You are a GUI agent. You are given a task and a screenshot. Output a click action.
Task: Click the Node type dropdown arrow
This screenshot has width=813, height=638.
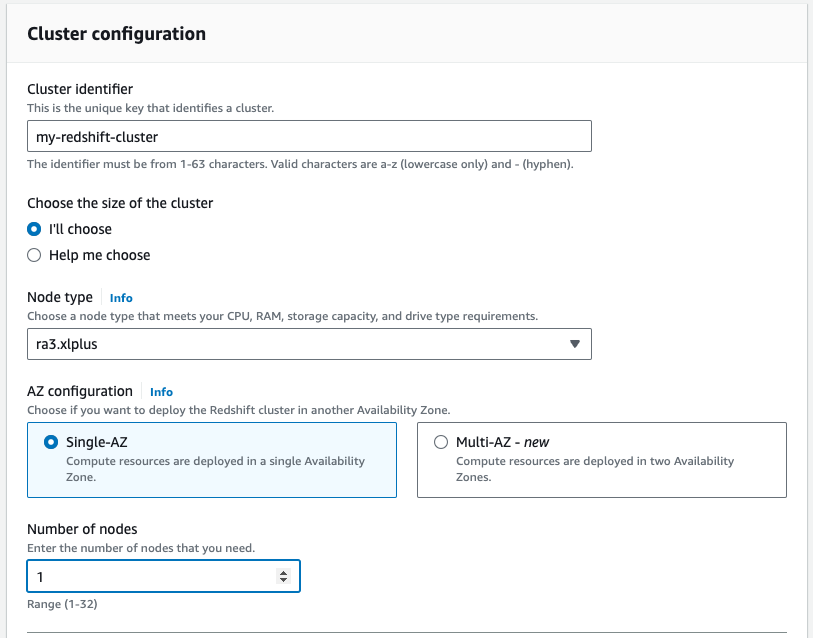pyautogui.click(x=574, y=344)
